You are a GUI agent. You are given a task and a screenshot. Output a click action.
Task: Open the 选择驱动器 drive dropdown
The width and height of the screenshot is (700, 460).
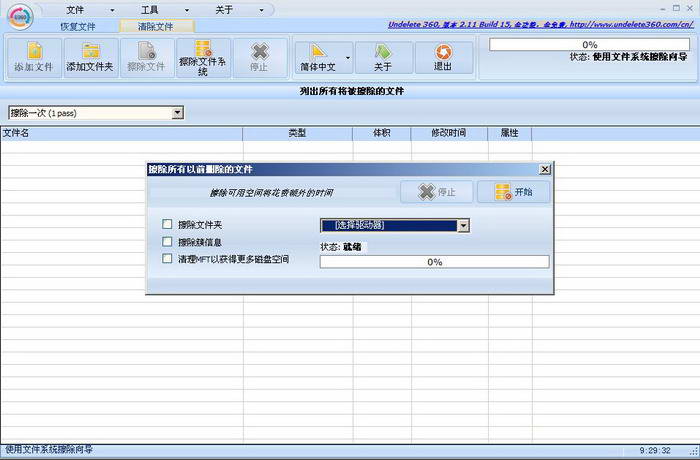tap(463, 226)
